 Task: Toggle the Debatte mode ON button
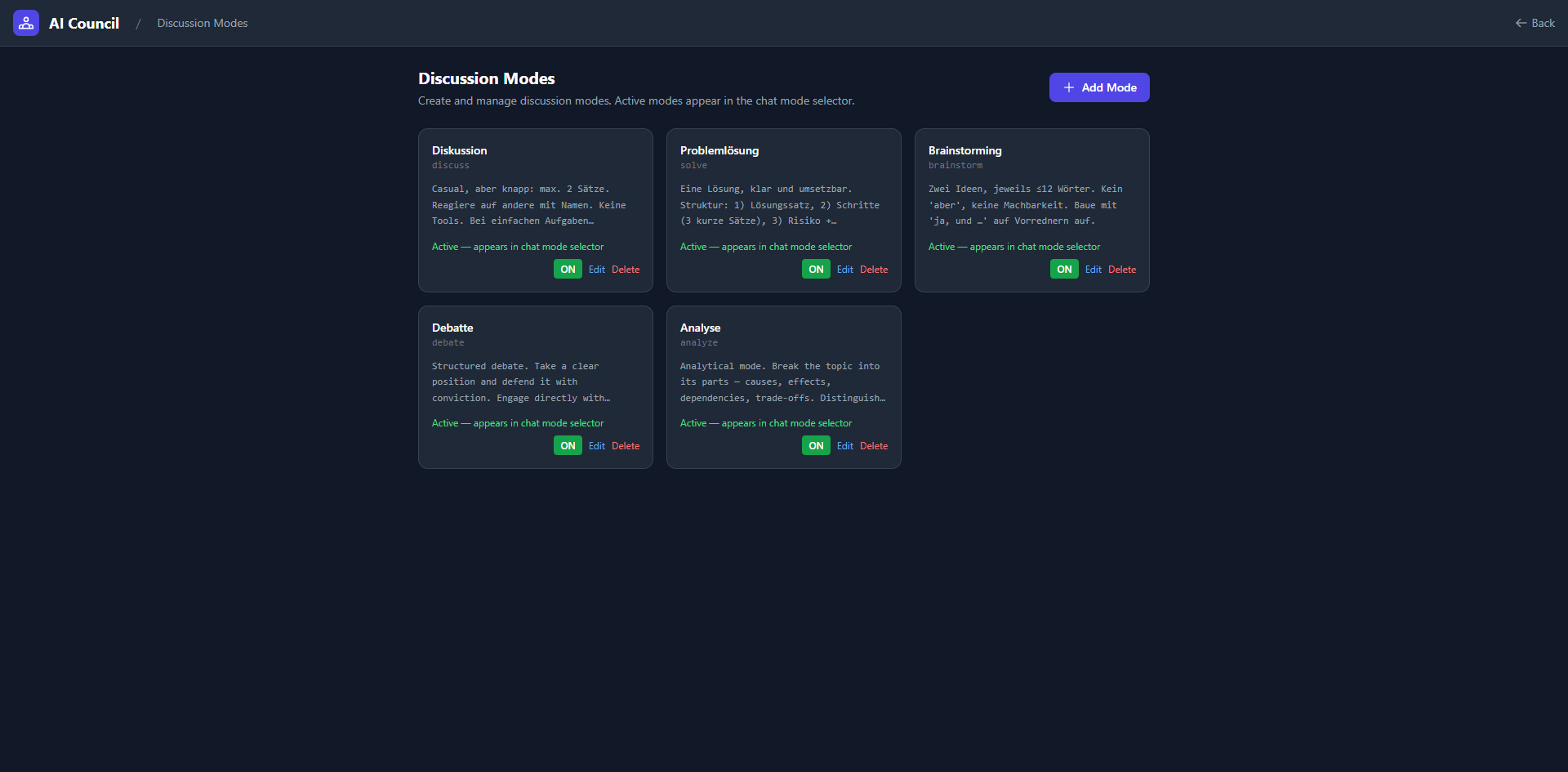pos(568,446)
